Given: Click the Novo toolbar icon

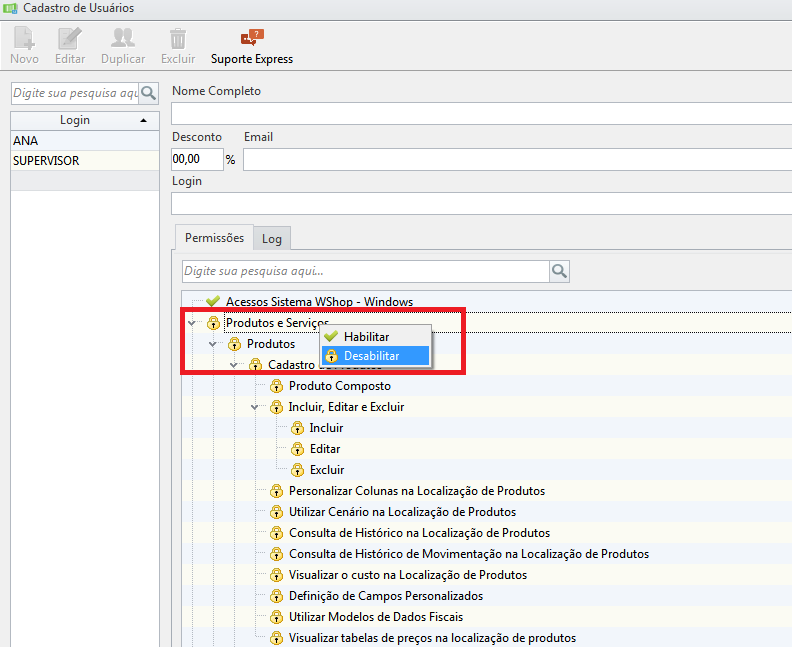Looking at the screenshot, I should click(x=24, y=38).
